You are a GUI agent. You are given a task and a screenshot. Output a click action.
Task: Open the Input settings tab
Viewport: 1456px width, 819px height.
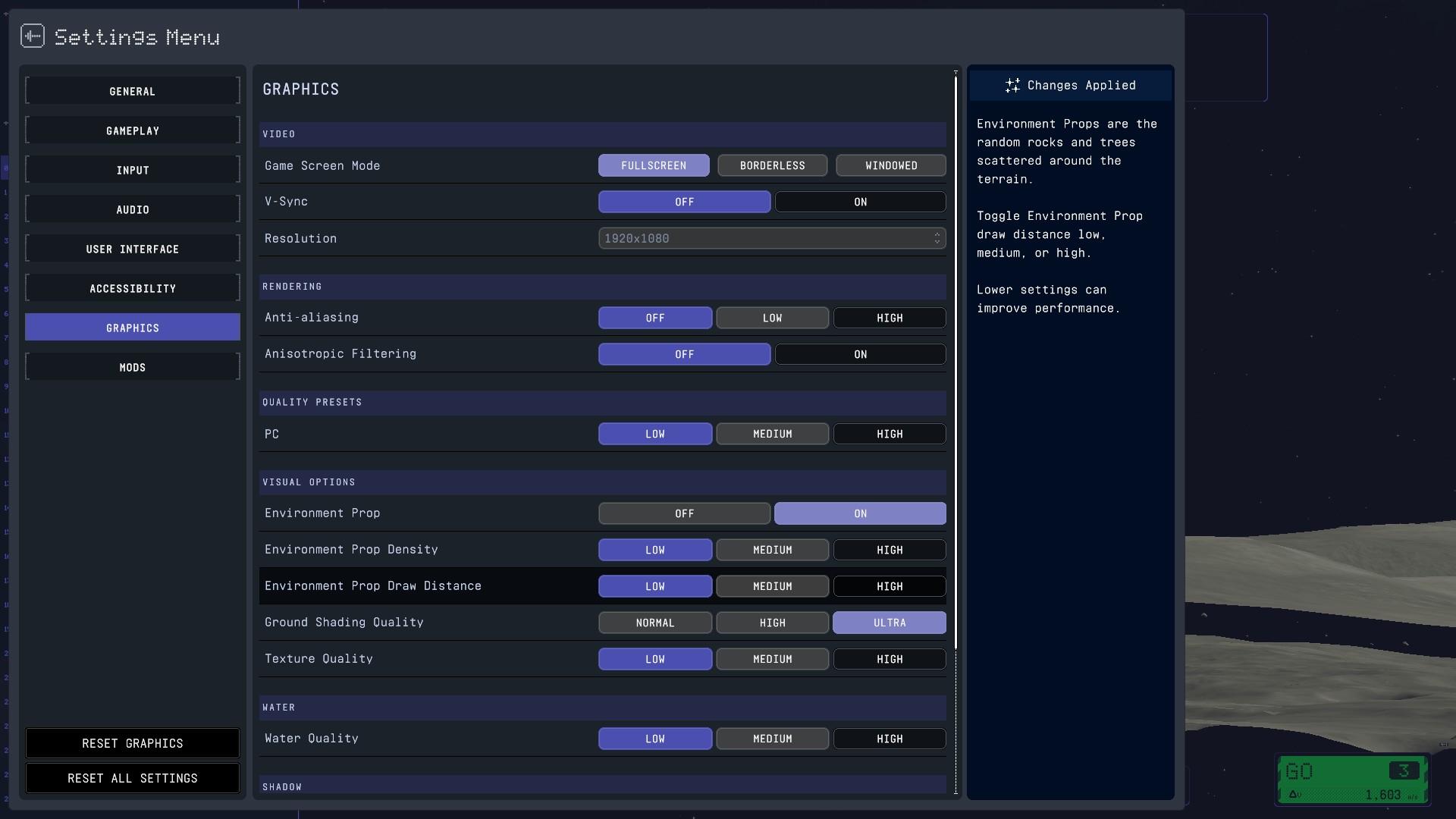(x=133, y=170)
